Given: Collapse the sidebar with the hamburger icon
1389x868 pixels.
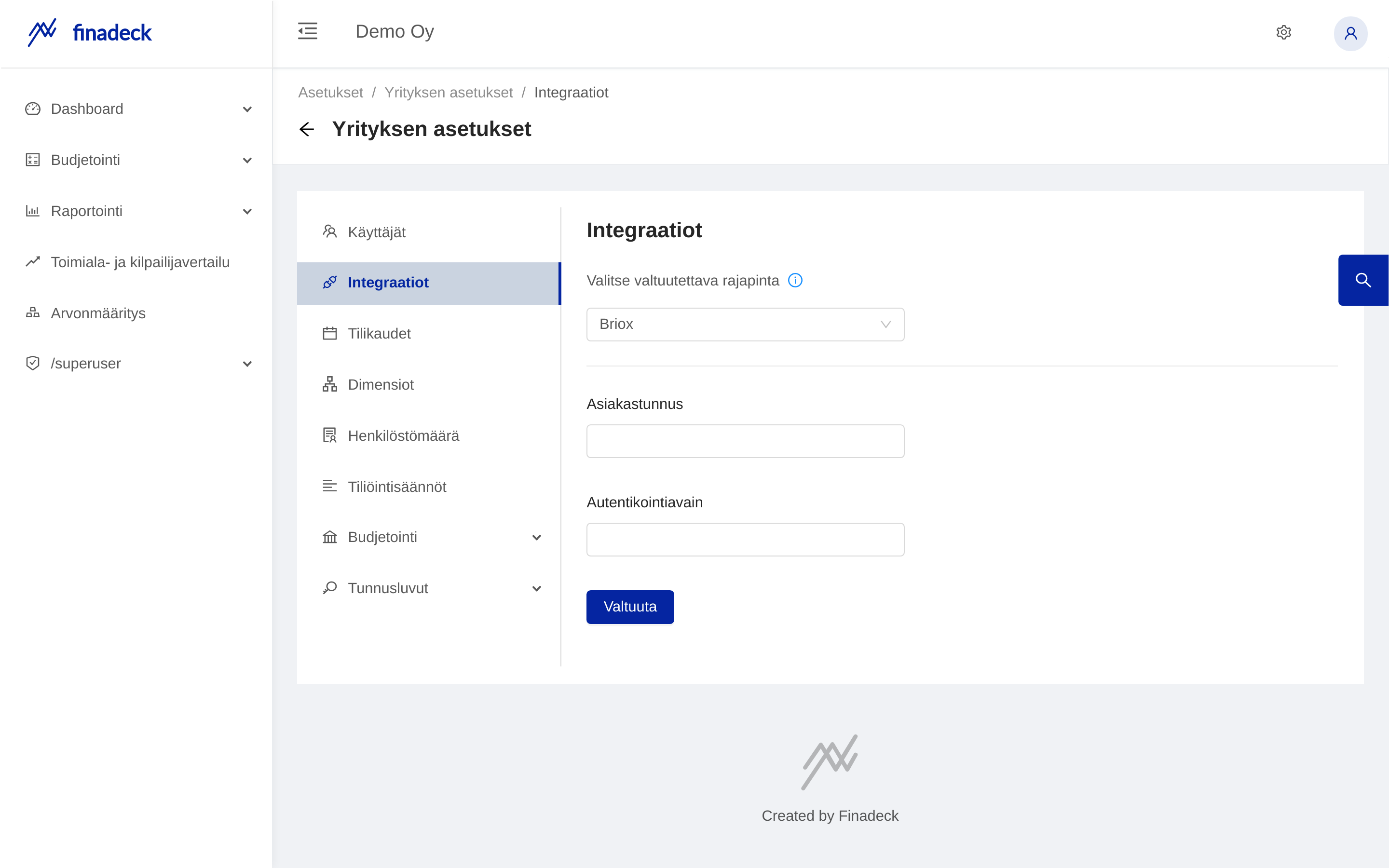Looking at the screenshot, I should click(307, 31).
